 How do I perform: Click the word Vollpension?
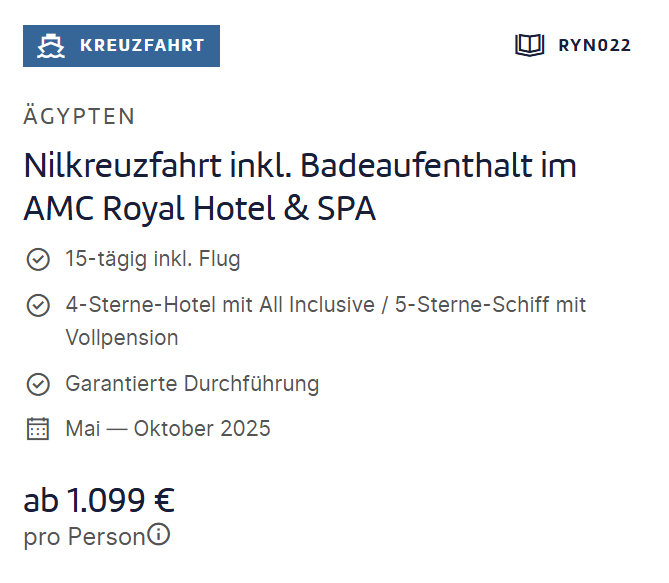pyautogui.click(x=122, y=338)
